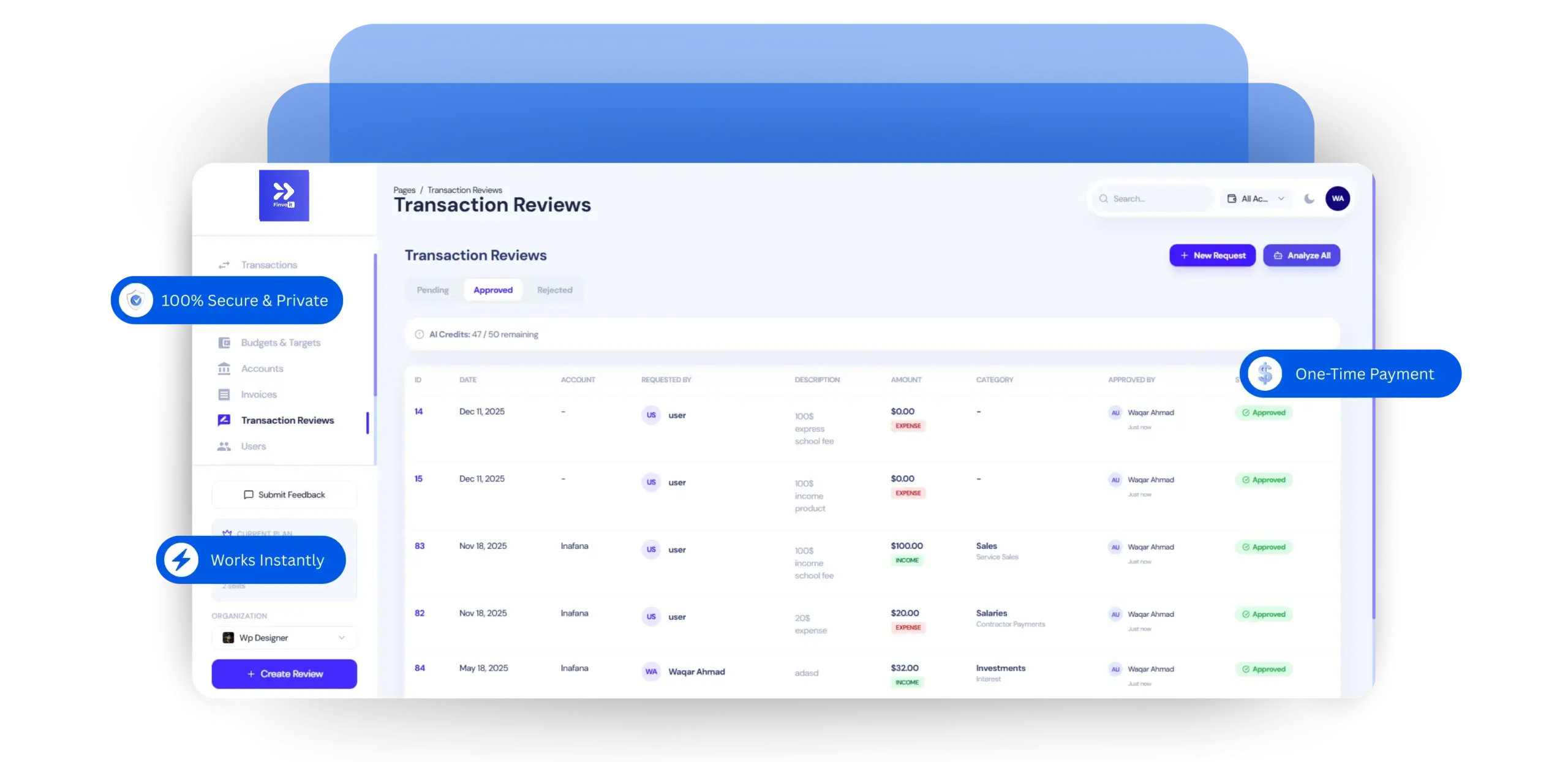Screen dimensions: 1568x762
Task: Click the search magnifier icon in the top bar
Action: tap(1104, 198)
